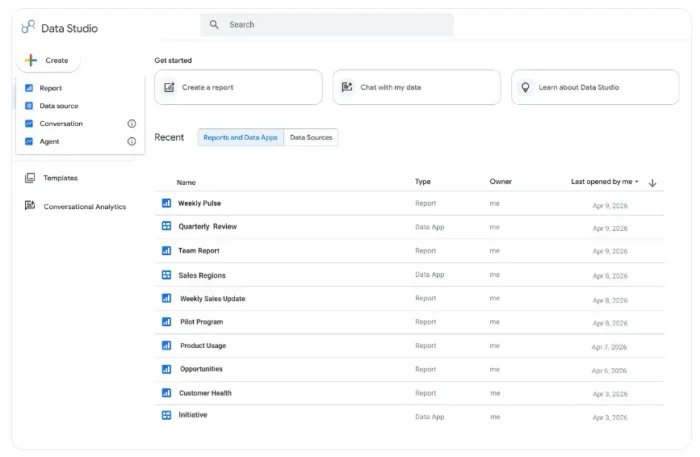The width and height of the screenshot is (700, 457).
Task: Open Templates in the sidebar
Action: click(60, 178)
